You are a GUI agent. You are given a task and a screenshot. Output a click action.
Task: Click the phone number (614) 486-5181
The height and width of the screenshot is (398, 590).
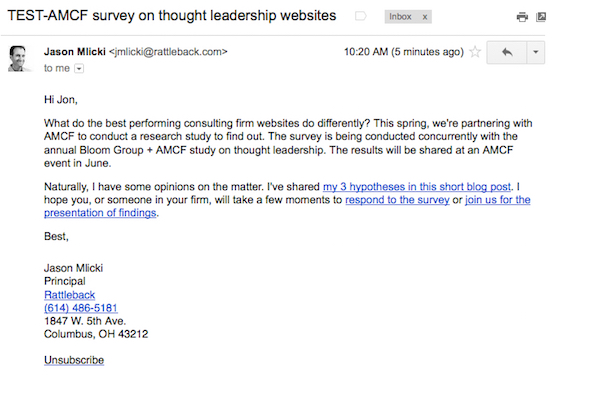81,308
